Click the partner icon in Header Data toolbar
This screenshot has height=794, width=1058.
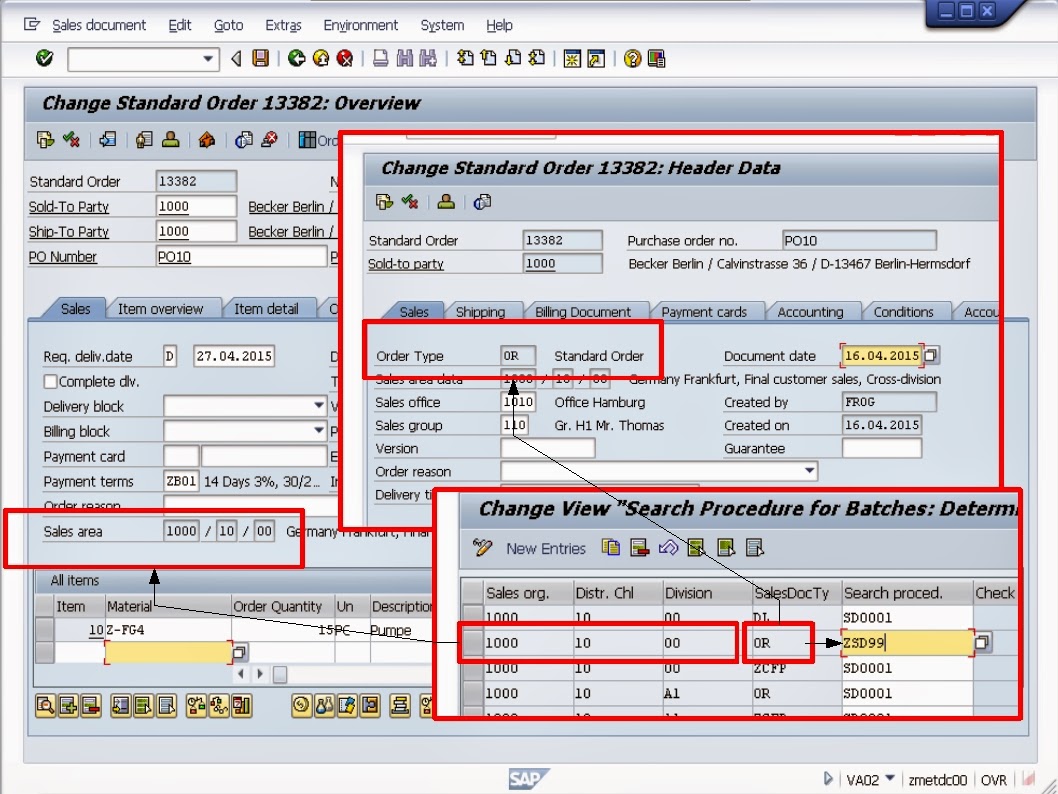click(x=446, y=202)
